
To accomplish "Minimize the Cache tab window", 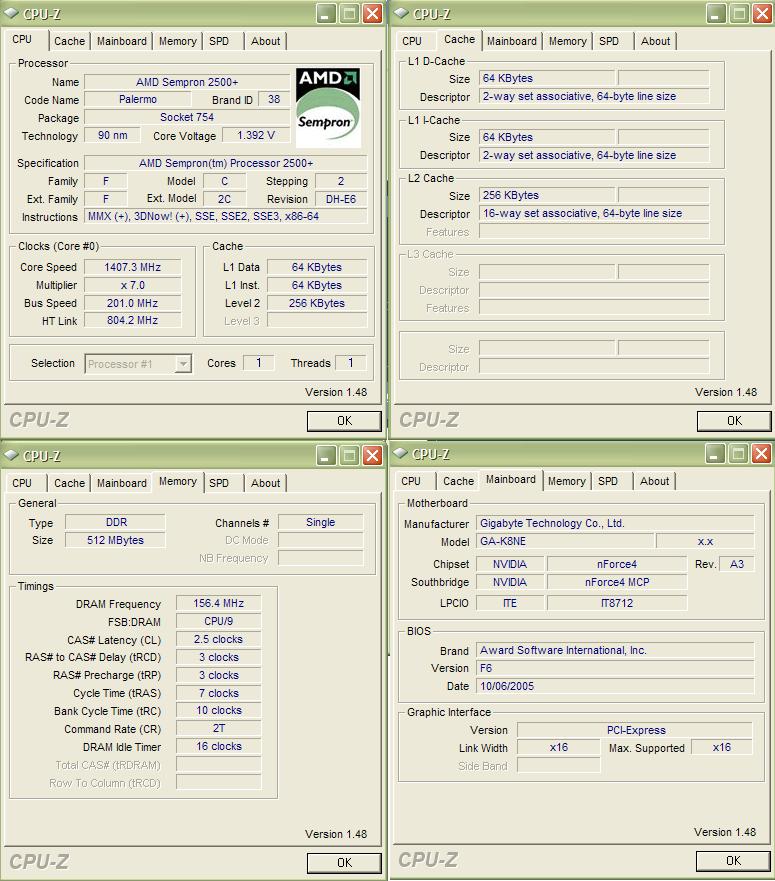I will point(716,13).
